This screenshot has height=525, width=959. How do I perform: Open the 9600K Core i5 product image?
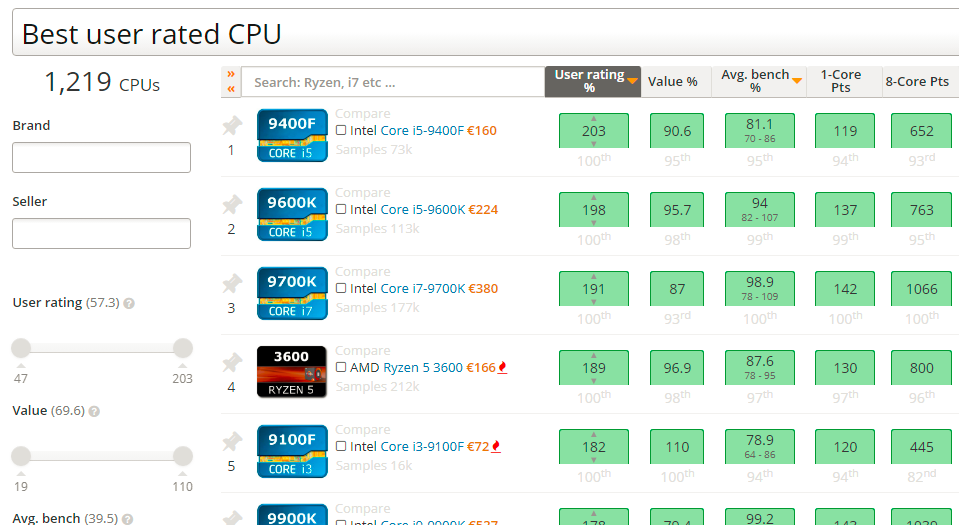292,214
